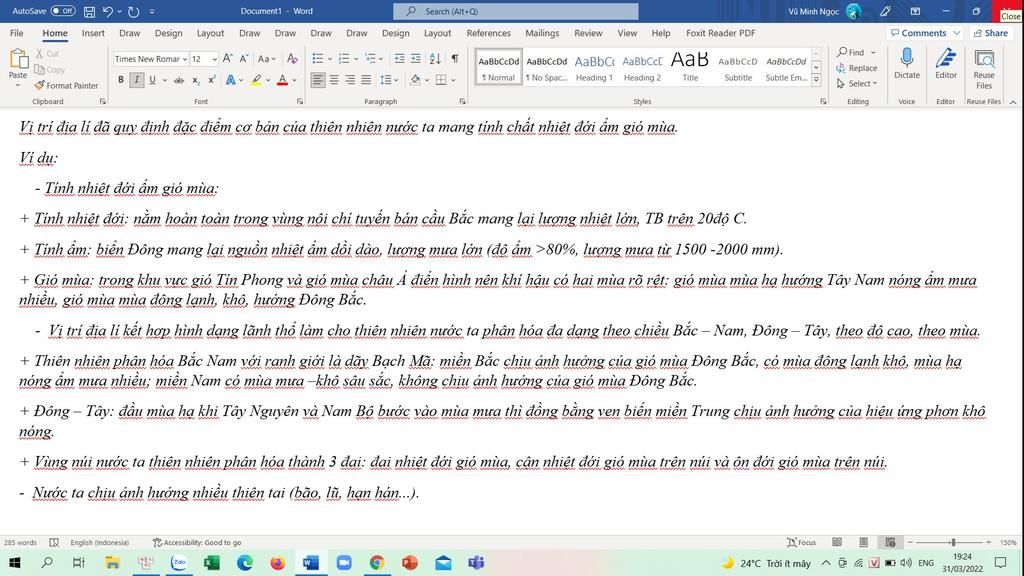Open the font size dropdown
Image resolution: width=1024 pixels, height=576 pixels.
pyautogui.click(x=214, y=59)
